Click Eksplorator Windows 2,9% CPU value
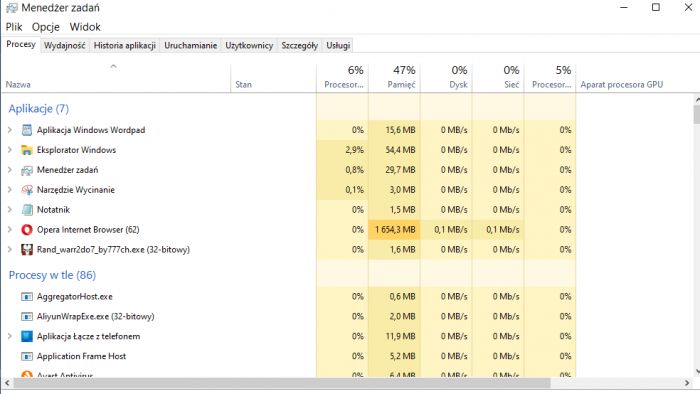This screenshot has width=700, height=394. pos(354,150)
